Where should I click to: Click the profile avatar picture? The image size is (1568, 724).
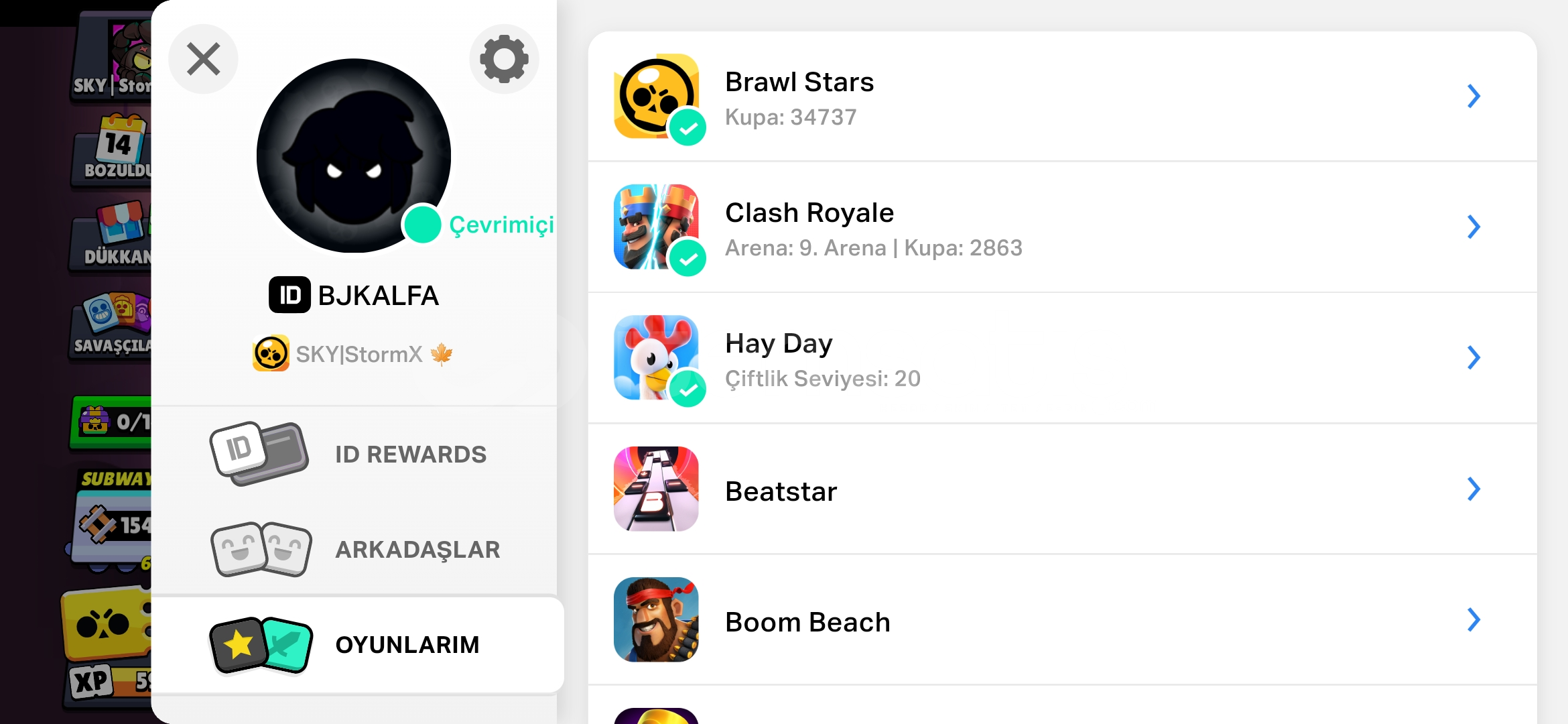click(x=354, y=156)
